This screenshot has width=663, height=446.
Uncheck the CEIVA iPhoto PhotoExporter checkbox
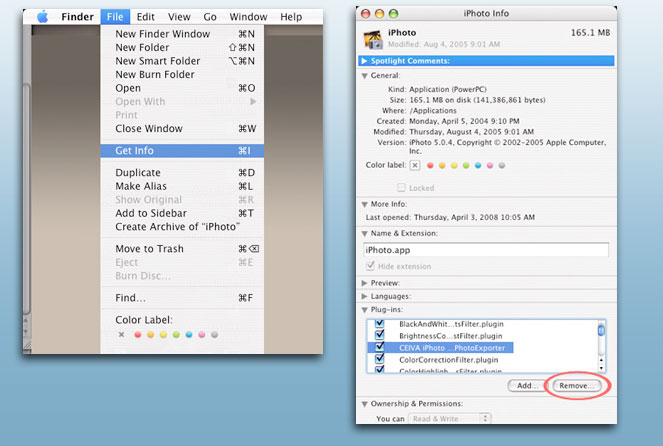click(x=380, y=347)
